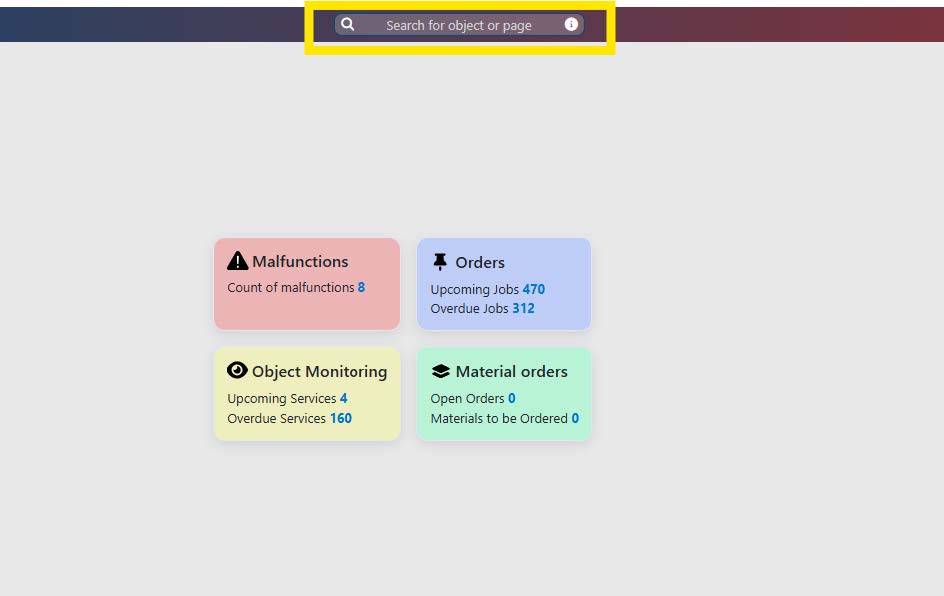Select the malfunctions count number 8
Viewport: 944px width, 596px height.
pos(361,288)
